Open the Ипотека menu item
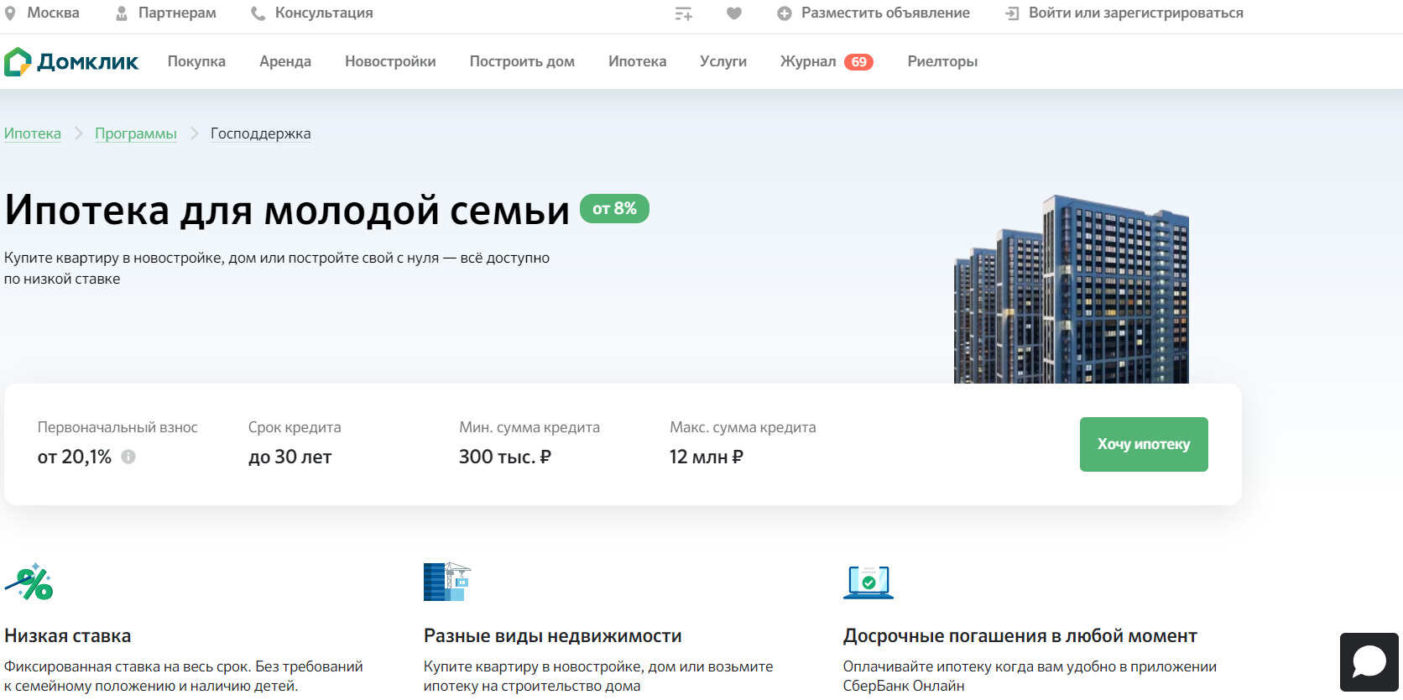1403x700 pixels. 638,61
